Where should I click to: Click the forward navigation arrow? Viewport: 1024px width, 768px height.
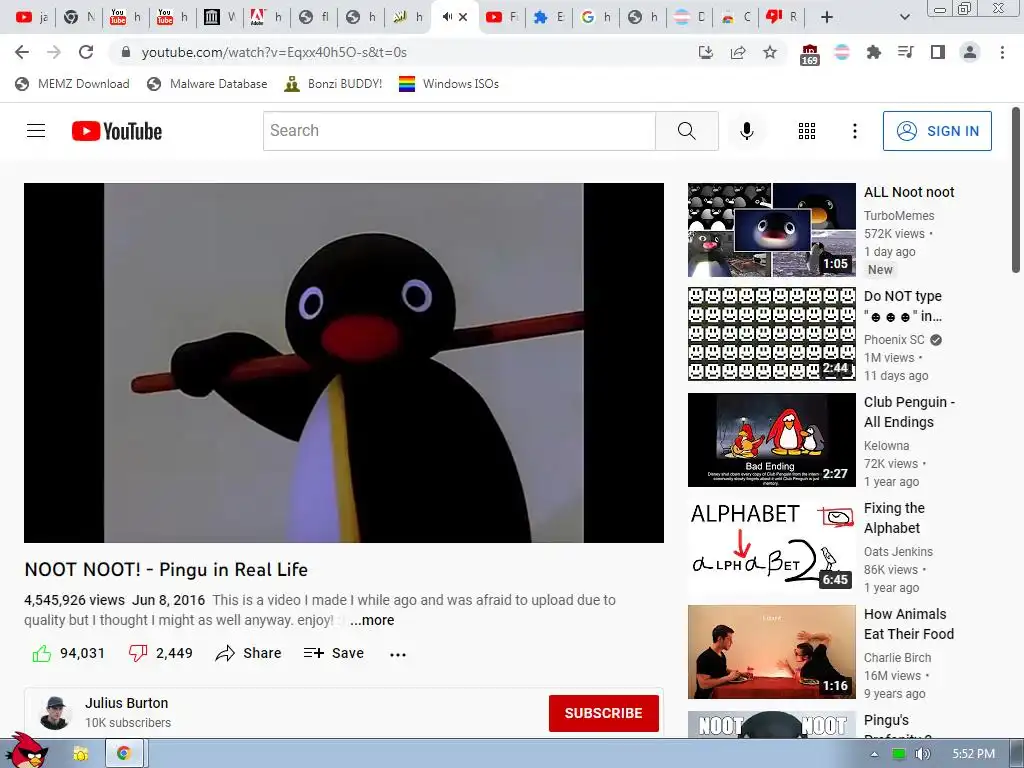[54, 52]
